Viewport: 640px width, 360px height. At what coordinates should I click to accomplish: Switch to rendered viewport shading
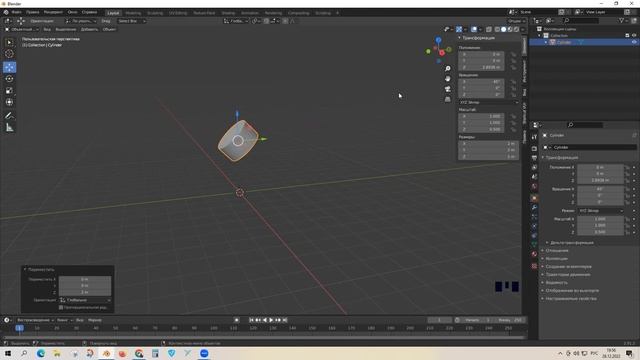[516, 29]
